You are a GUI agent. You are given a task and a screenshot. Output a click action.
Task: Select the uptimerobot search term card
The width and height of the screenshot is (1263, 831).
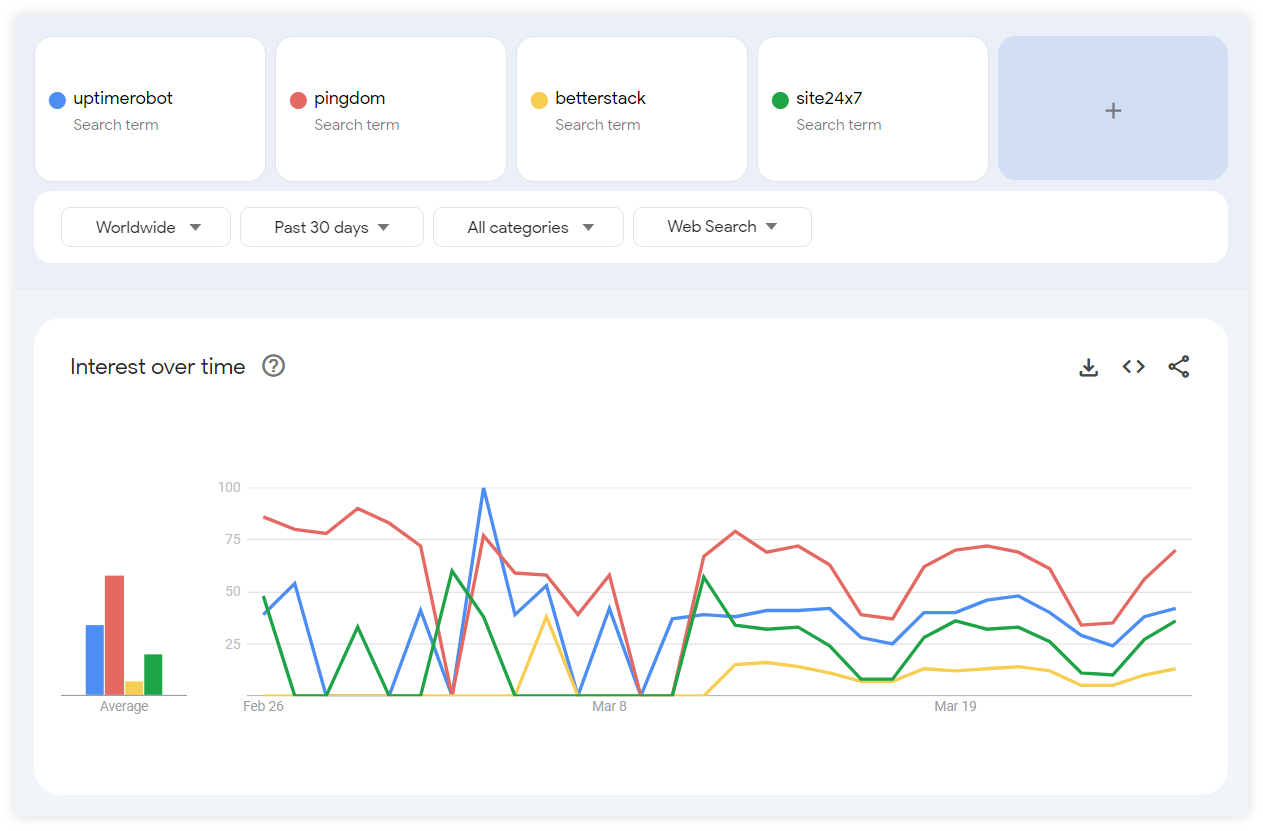(149, 108)
